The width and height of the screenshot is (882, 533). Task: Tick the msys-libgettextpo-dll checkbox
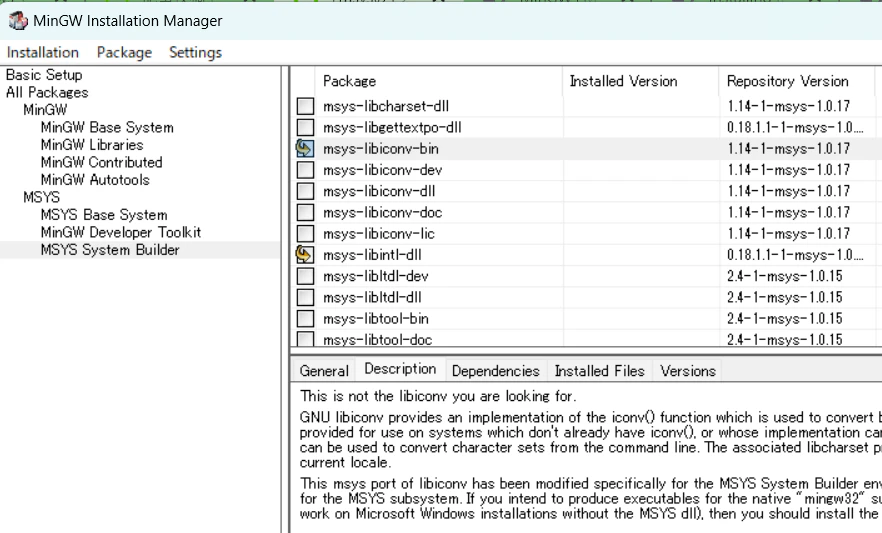click(305, 127)
